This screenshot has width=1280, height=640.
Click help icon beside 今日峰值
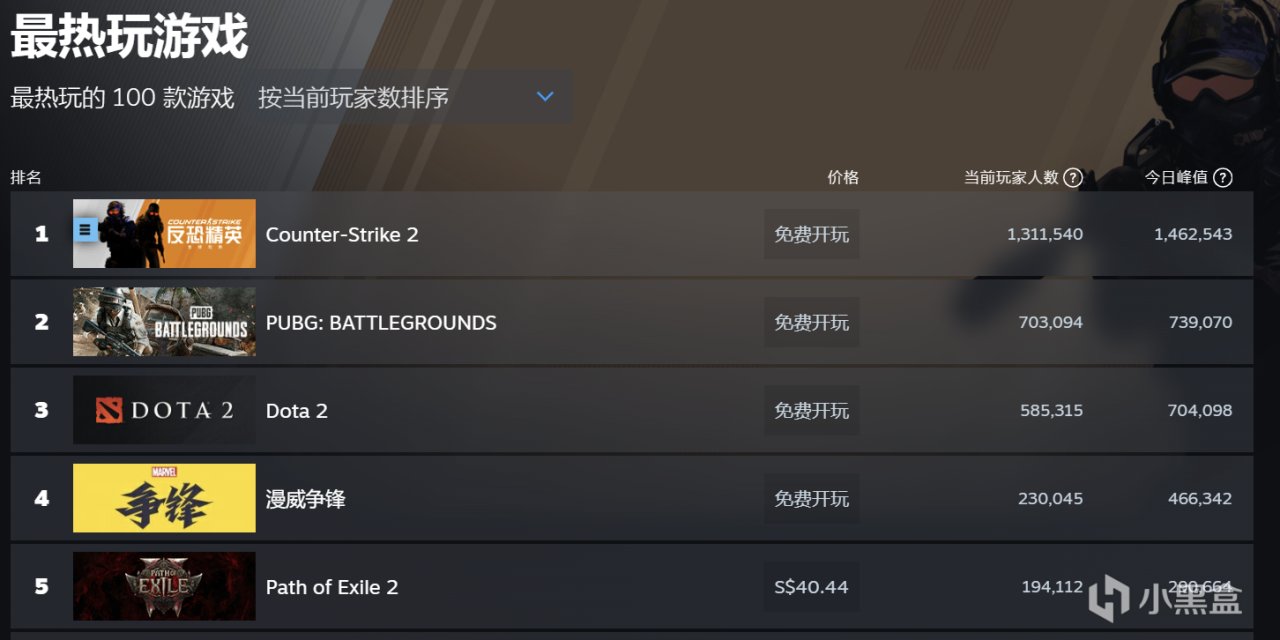click(1222, 178)
